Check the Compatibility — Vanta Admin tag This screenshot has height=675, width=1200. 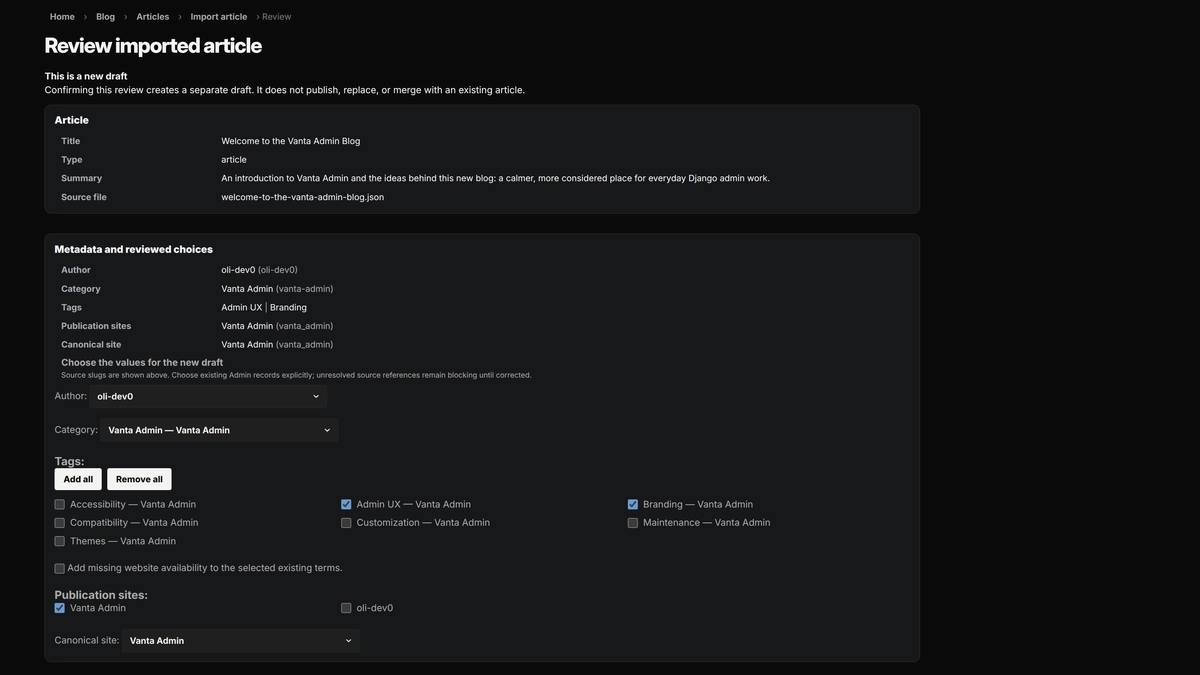tap(60, 523)
